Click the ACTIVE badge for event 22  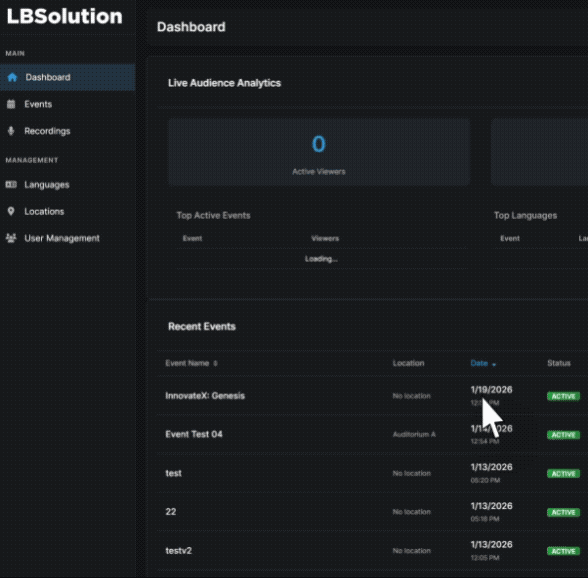tap(563, 512)
